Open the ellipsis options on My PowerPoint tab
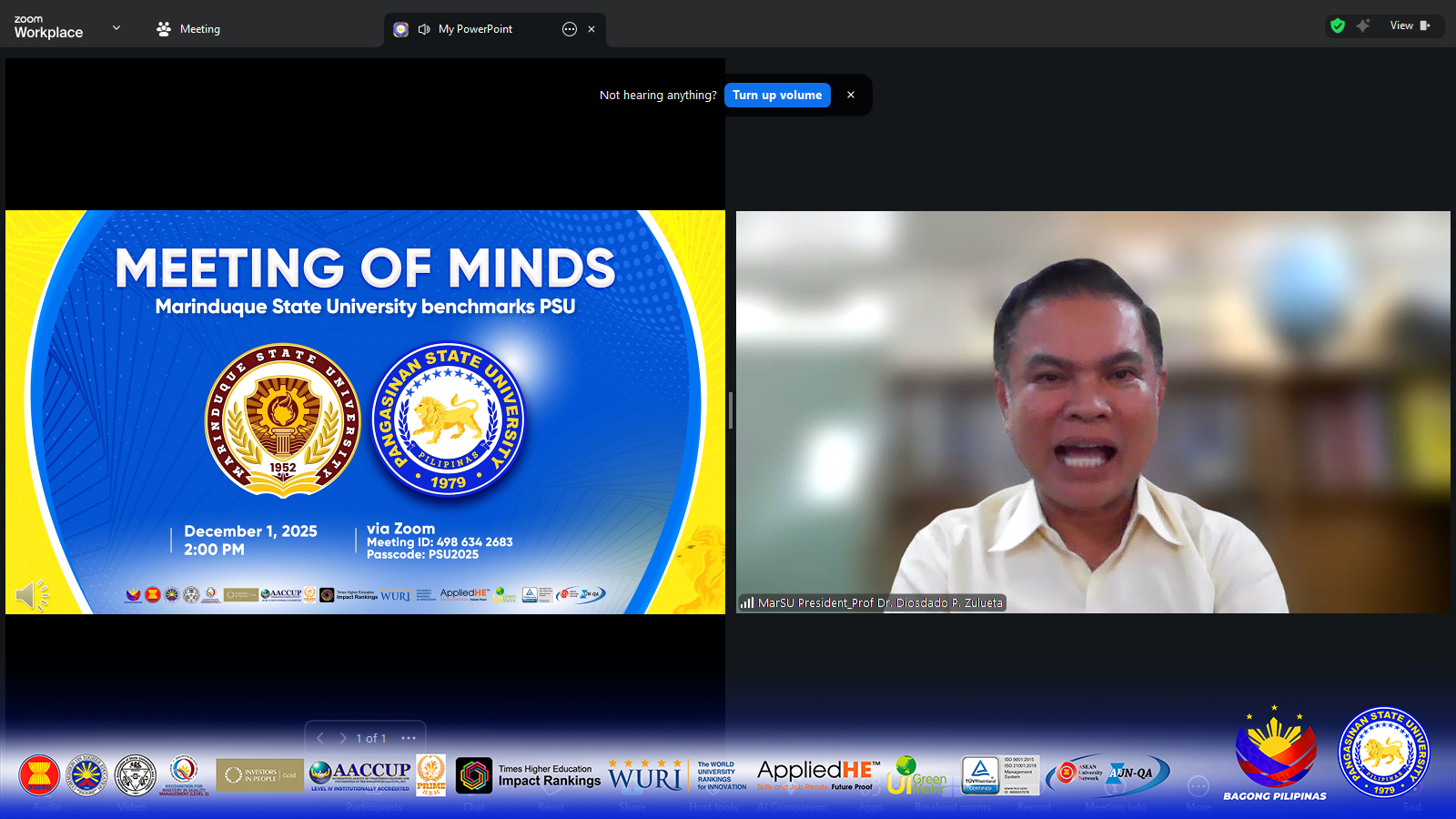The height and width of the screenshot is (819, 1456). tap(570, 29)
